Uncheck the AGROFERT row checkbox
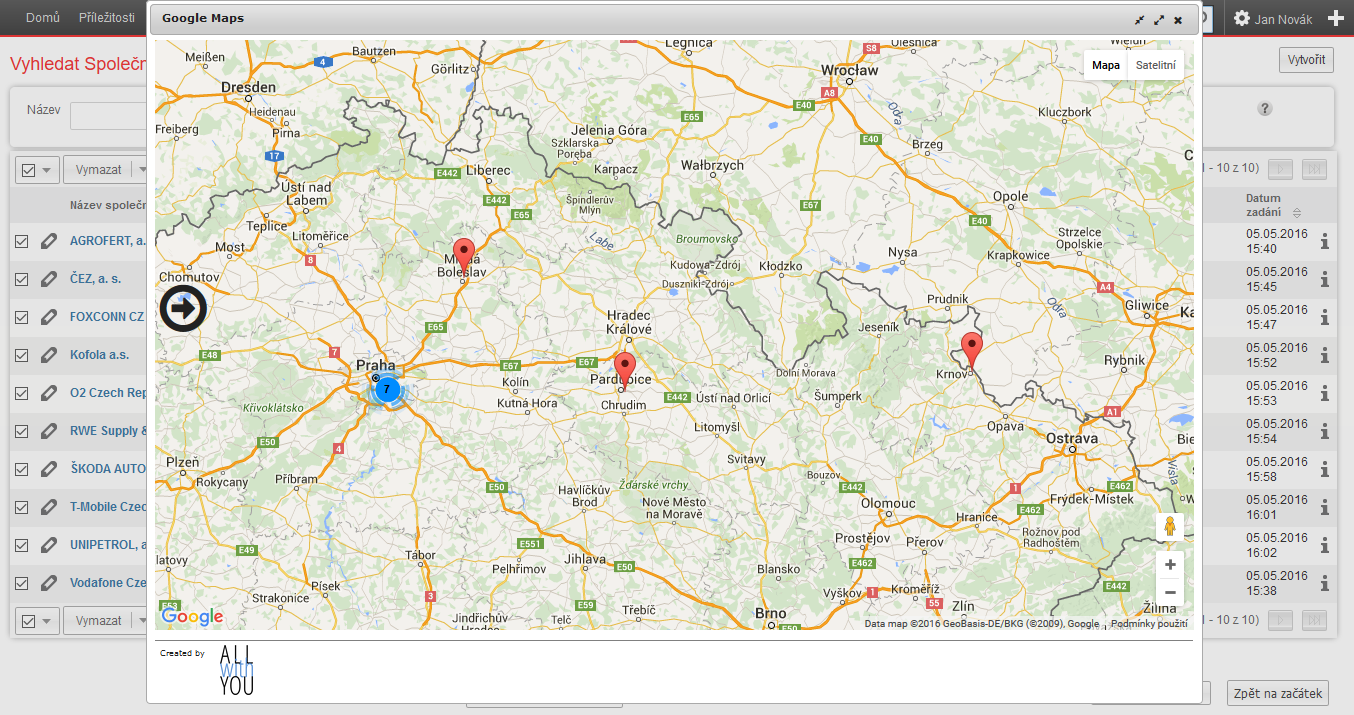This screenshot has height=715, width=1354. pos(22,241)
